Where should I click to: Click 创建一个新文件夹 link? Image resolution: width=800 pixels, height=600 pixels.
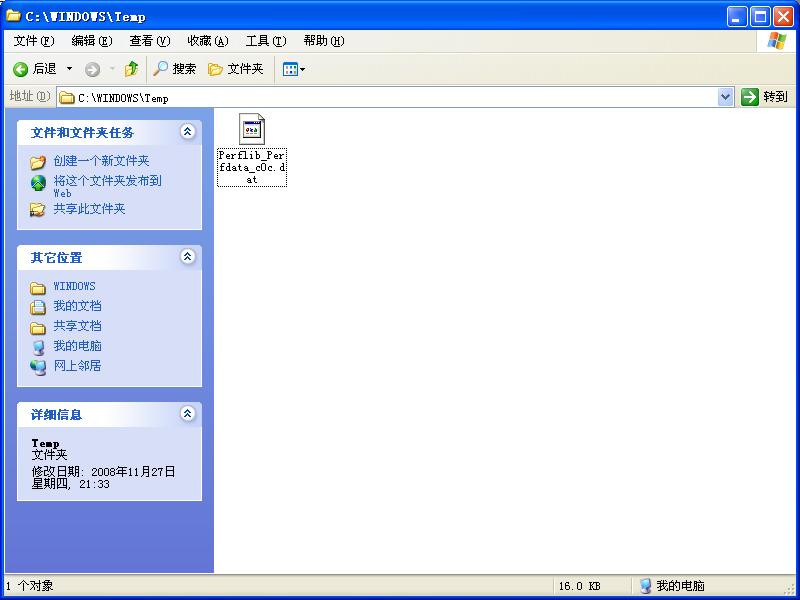[102, 161]
